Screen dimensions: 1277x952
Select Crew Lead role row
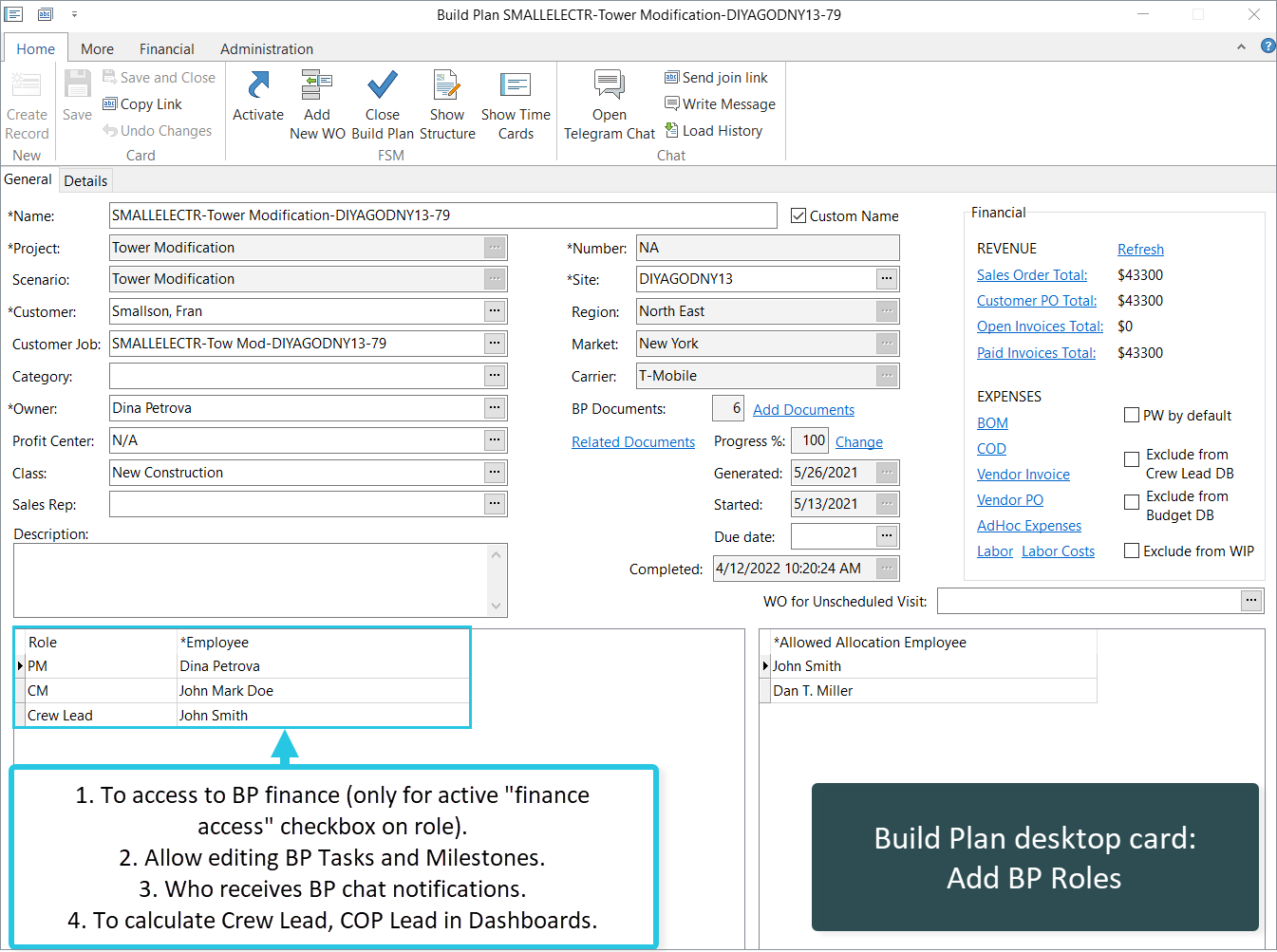[x=243, y=716]
